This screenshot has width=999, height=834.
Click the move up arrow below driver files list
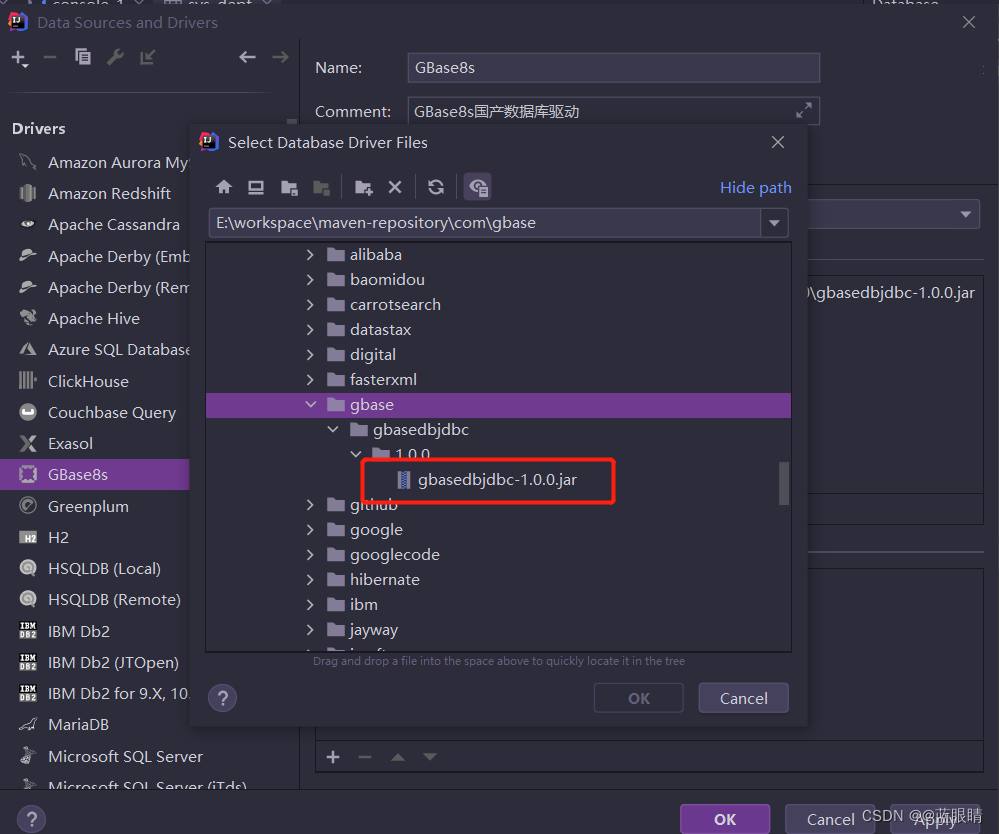pyautogui.click(x=398, y=757)
